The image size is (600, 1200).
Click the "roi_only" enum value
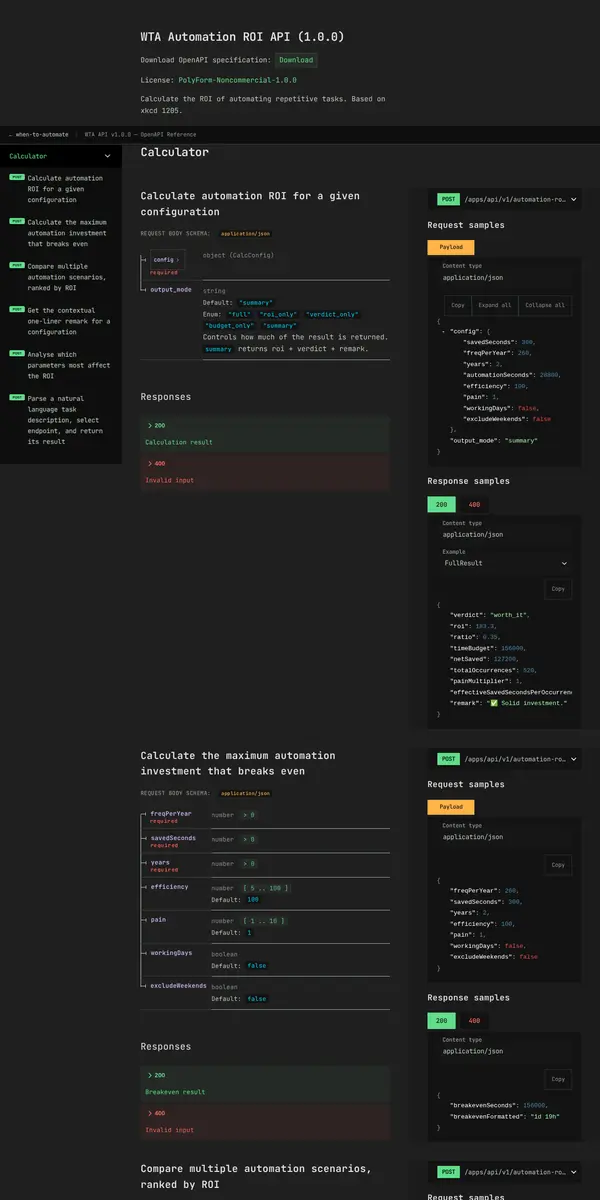click(279, 314)
